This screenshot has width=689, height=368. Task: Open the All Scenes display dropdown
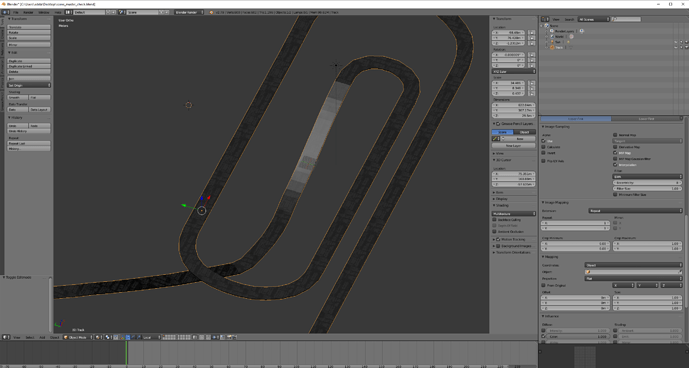(594, 19)
